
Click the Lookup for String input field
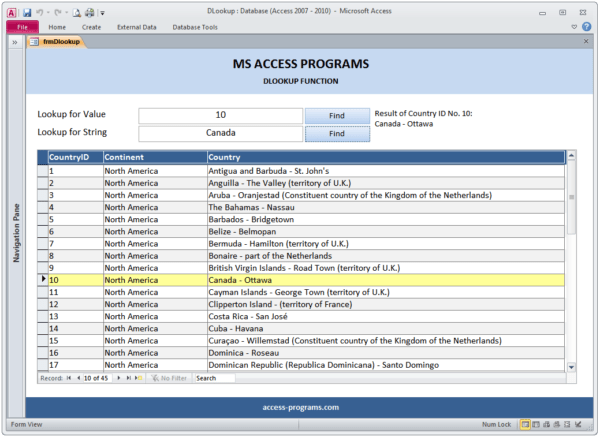tap(220, 133)
